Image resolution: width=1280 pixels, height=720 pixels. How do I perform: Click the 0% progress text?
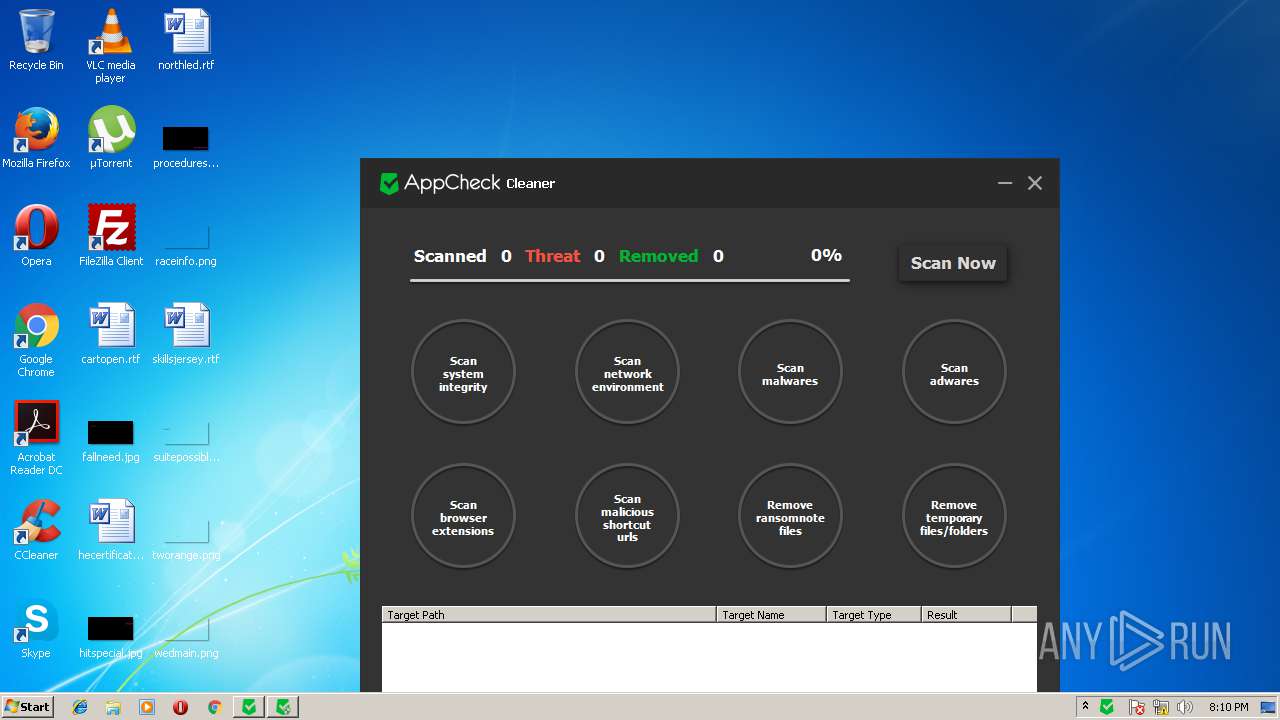click(826, 255)
